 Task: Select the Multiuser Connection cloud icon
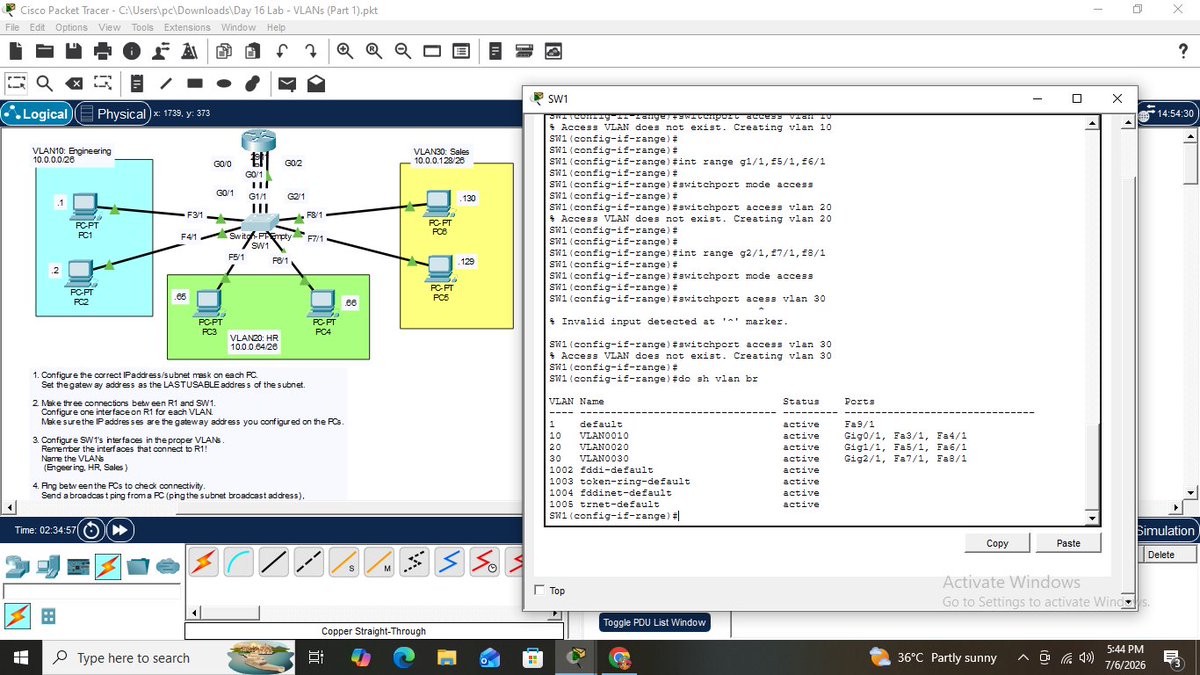pos(167,566)
